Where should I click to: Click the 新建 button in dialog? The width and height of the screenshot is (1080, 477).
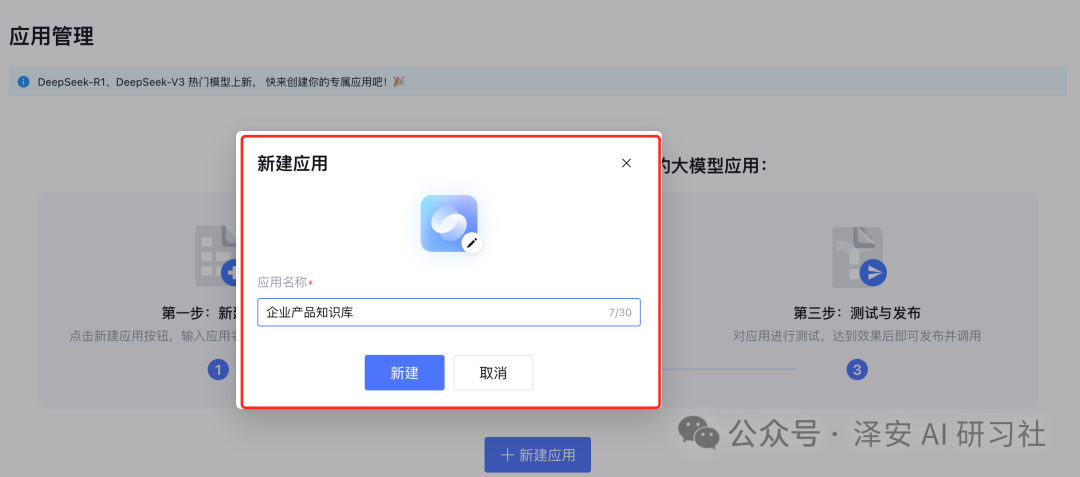[x=404, y=372]
